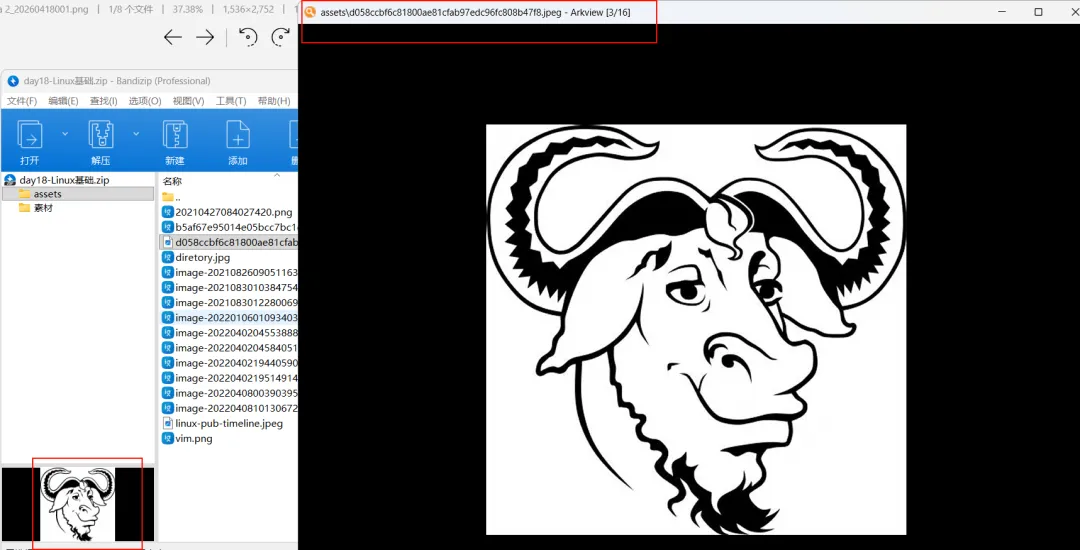
Task: Rotate image counterclockwise in photo viewer
Action: click(247, 37)
